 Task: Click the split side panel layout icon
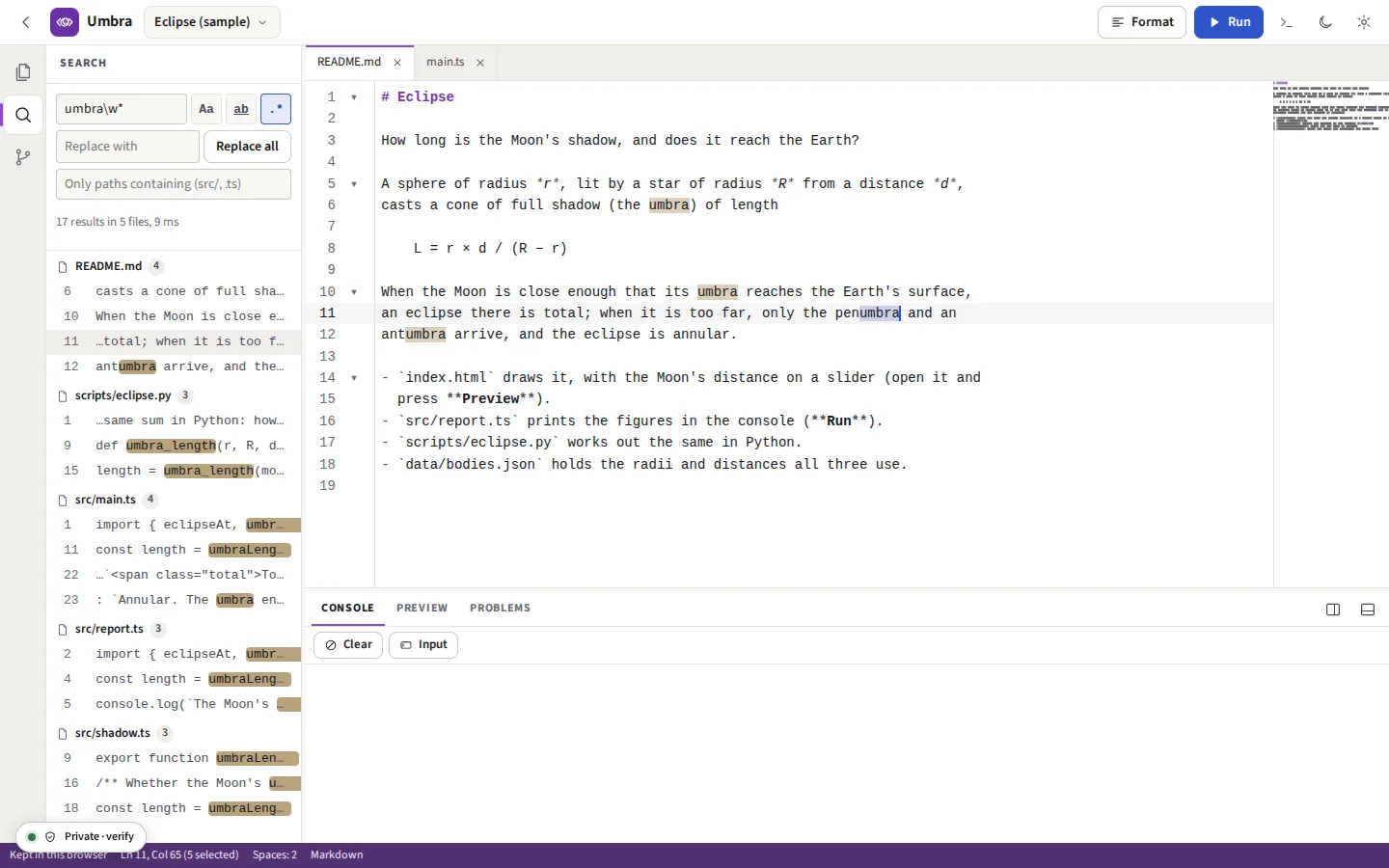[1333, 610]
